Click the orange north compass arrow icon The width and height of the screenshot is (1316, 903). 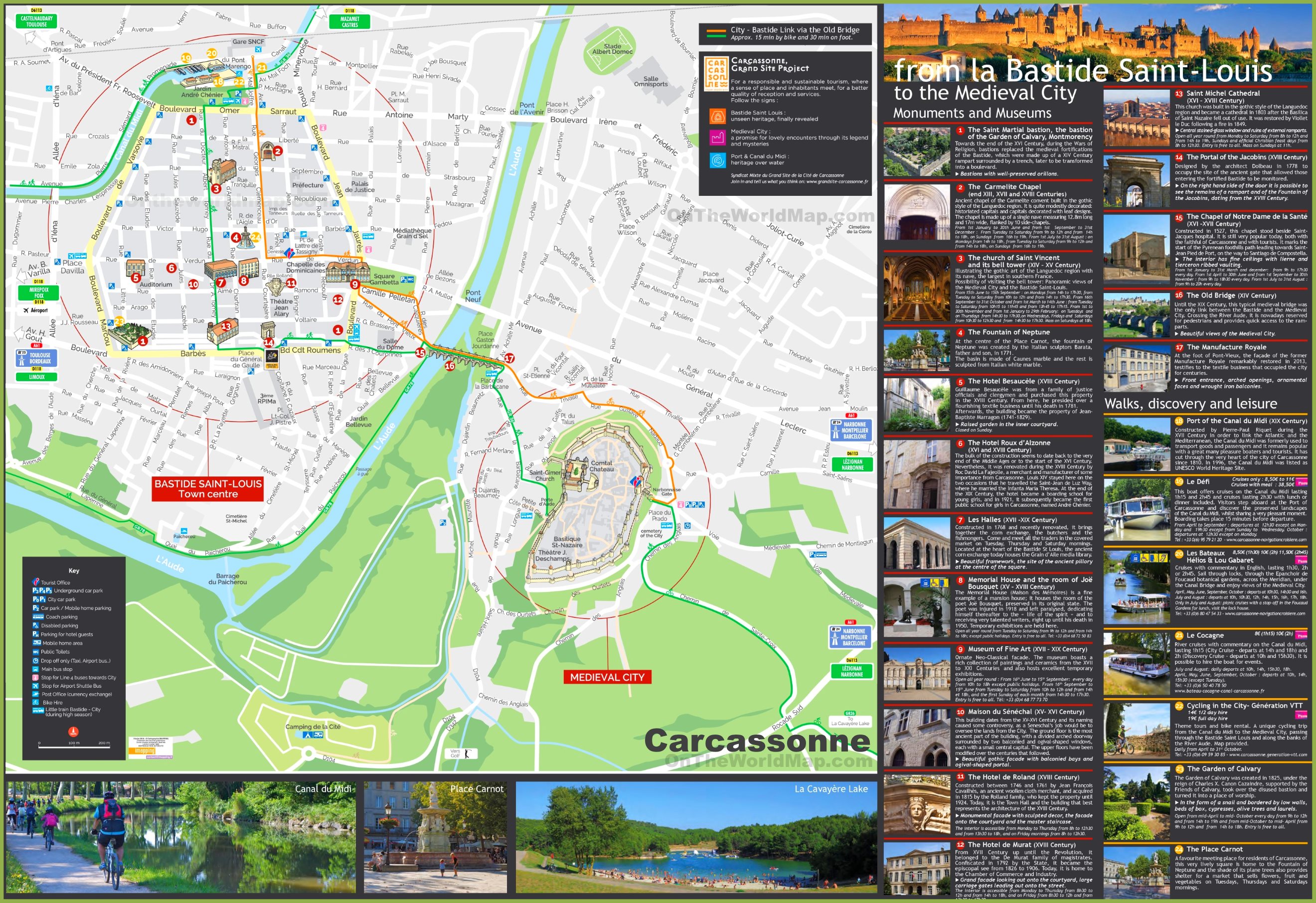tap(74, 732)
